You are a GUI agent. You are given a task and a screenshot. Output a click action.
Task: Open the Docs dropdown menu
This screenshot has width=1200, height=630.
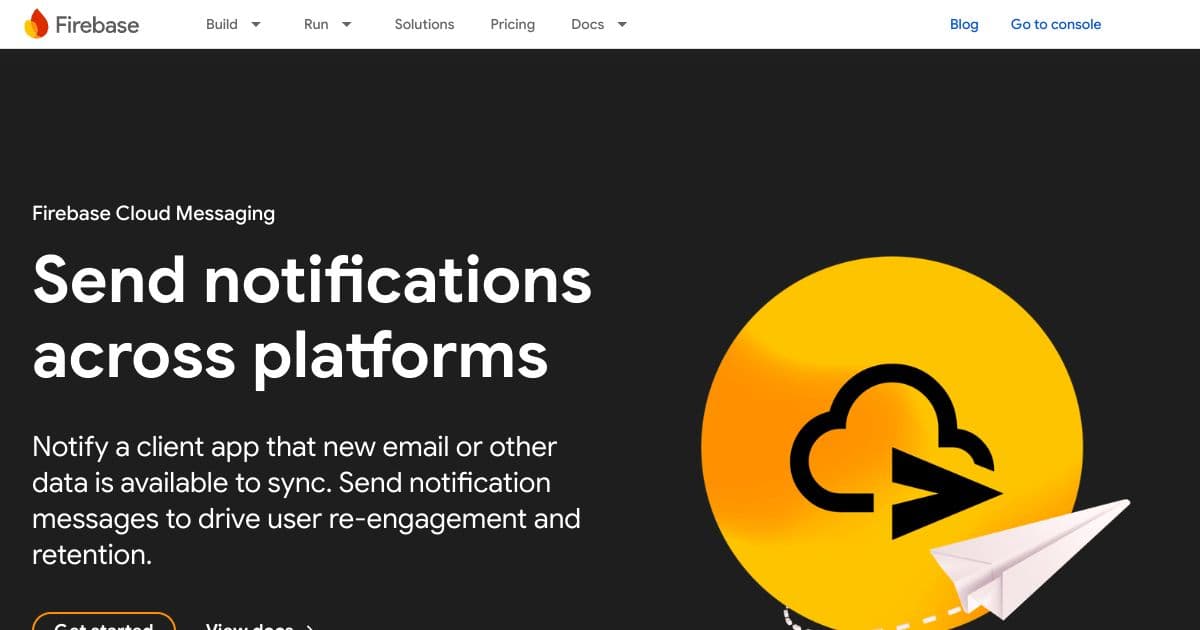598,24
